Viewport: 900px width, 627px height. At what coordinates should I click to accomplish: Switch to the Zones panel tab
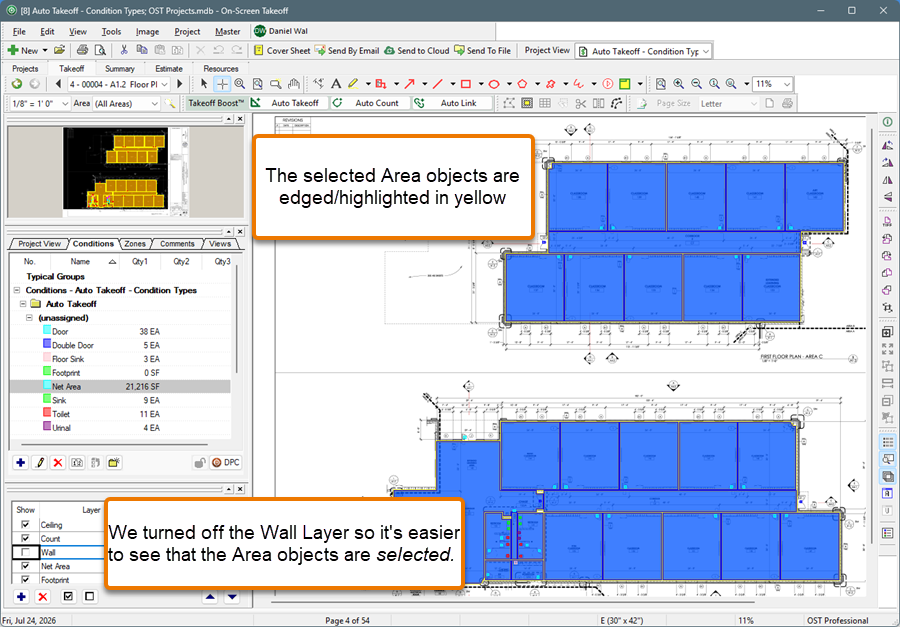click(135, 243)
